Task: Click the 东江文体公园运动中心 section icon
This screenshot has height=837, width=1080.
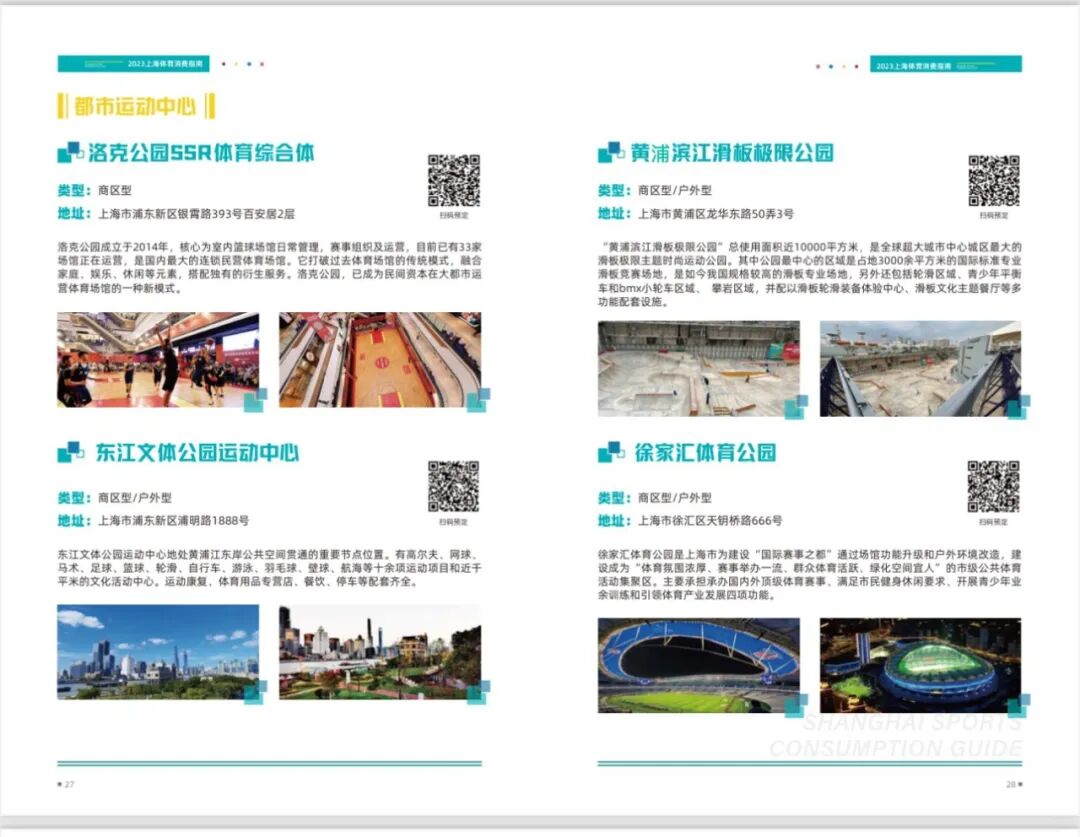Action: 70,451
